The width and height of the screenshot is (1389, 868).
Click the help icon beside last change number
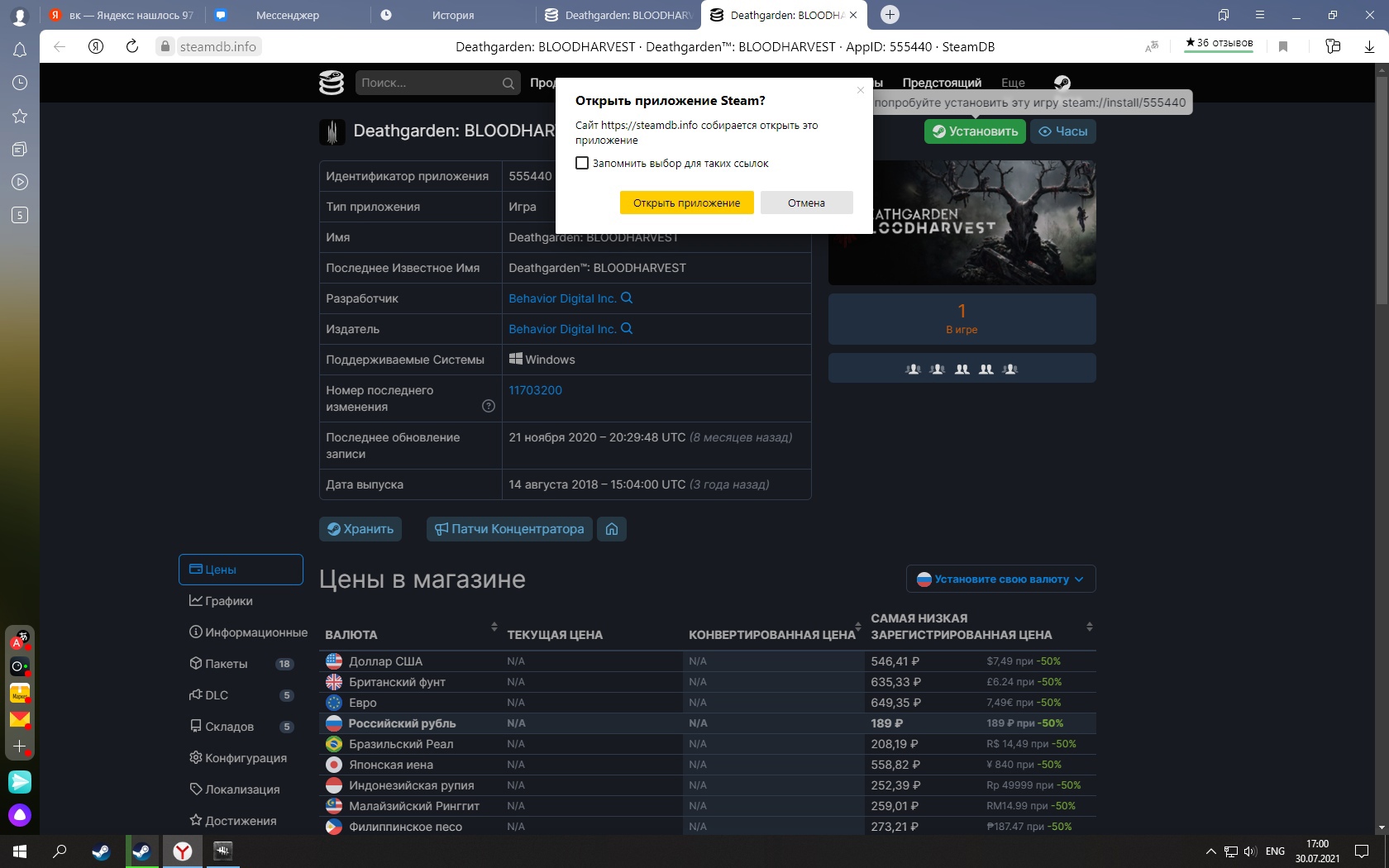coord(489,406)
